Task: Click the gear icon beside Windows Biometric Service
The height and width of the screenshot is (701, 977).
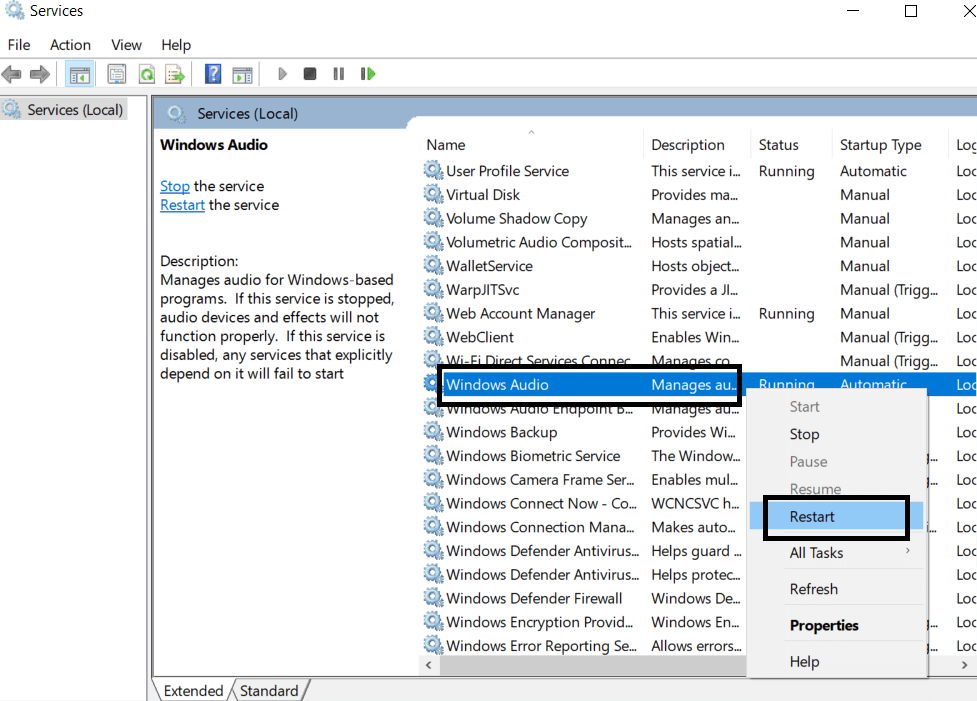Action: pos(433,455)
